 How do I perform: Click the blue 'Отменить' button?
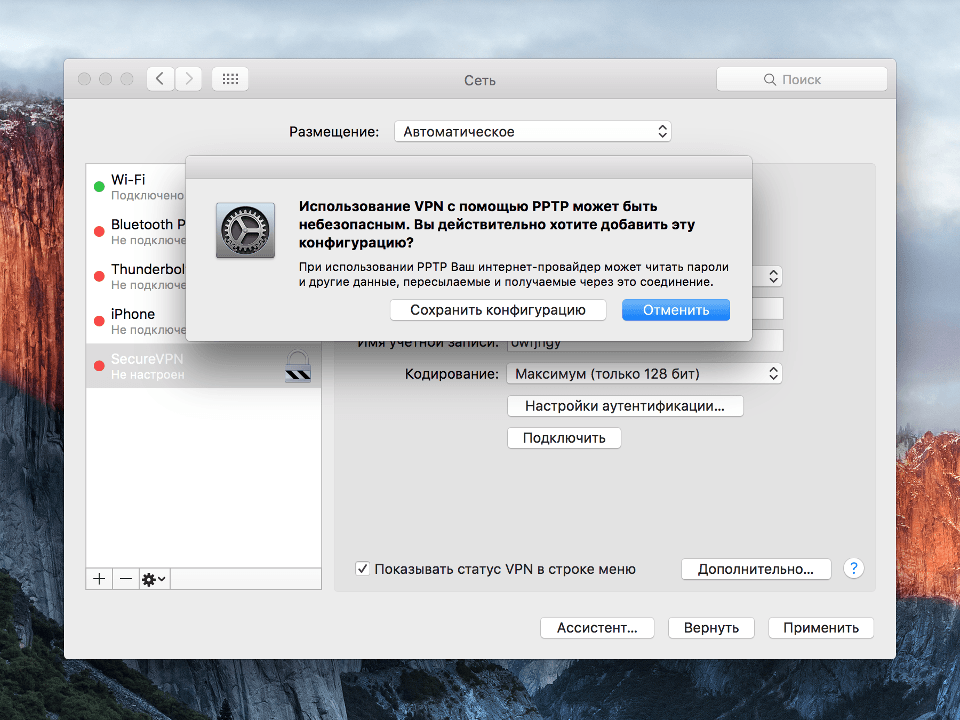tap(675, 309)
